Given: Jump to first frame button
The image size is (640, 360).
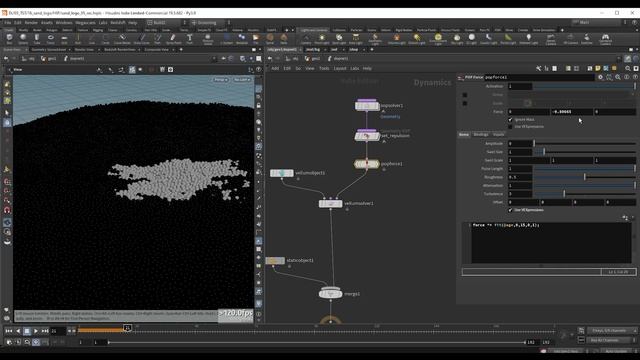Looking at the screenshot, I should point(9,331).
